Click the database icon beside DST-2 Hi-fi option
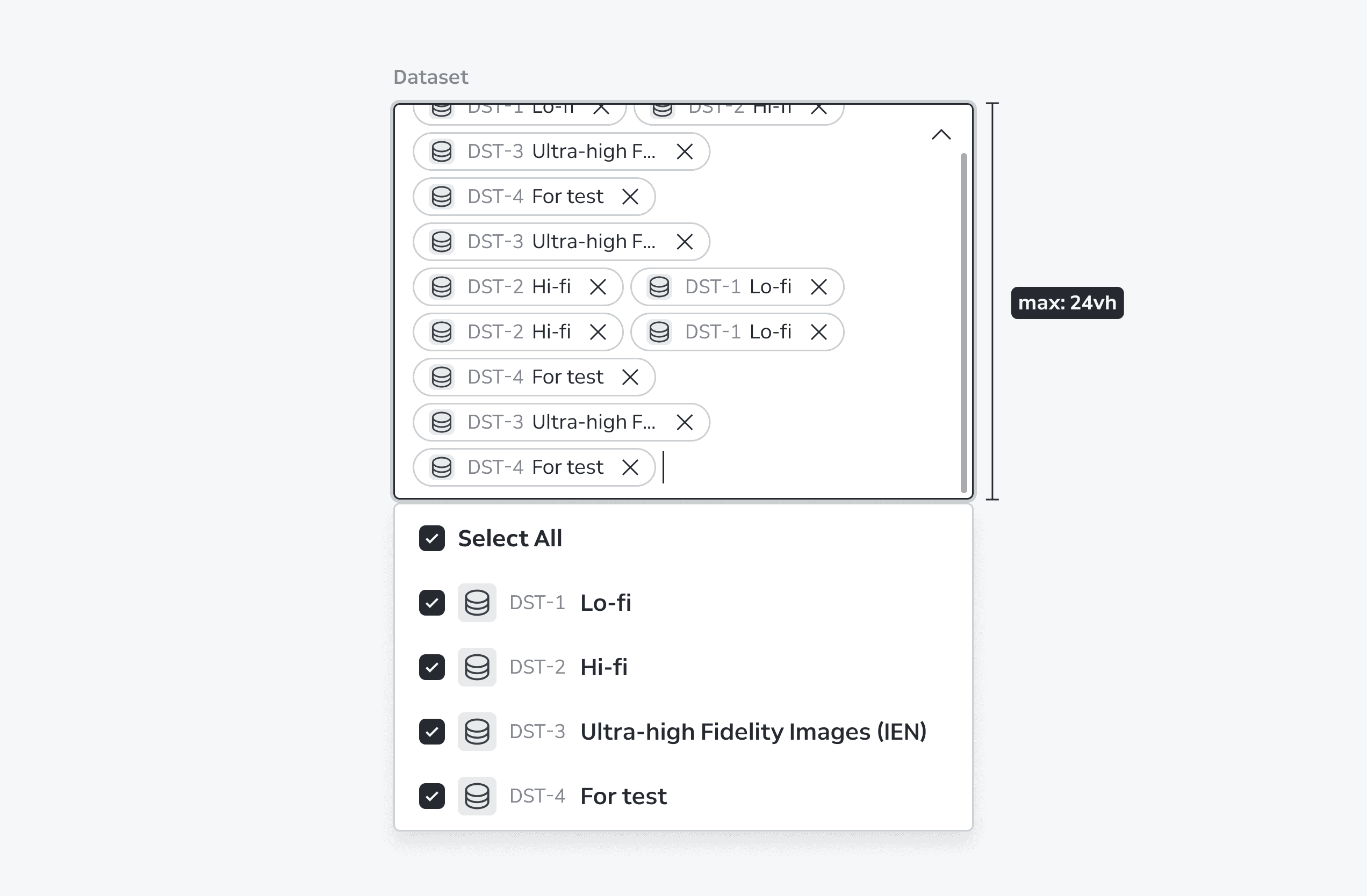The image size is (1367, 896). tap(477, 667)
